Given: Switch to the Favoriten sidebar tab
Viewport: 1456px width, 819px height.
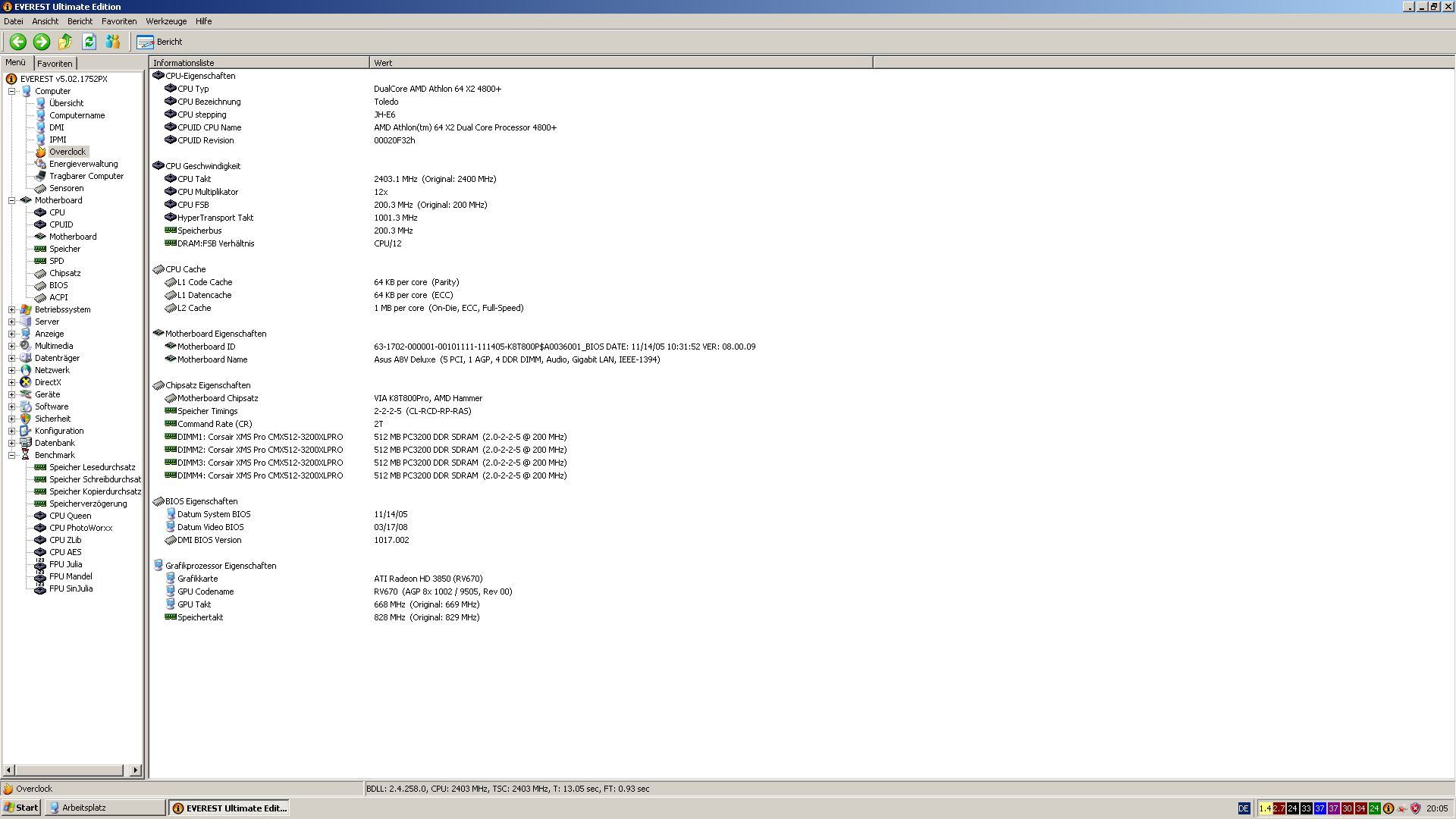Looking at the screenshot, I should (x=55, y=64).
